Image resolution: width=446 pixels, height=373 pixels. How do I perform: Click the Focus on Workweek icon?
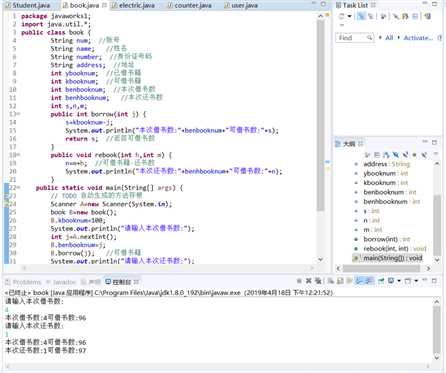383,16
